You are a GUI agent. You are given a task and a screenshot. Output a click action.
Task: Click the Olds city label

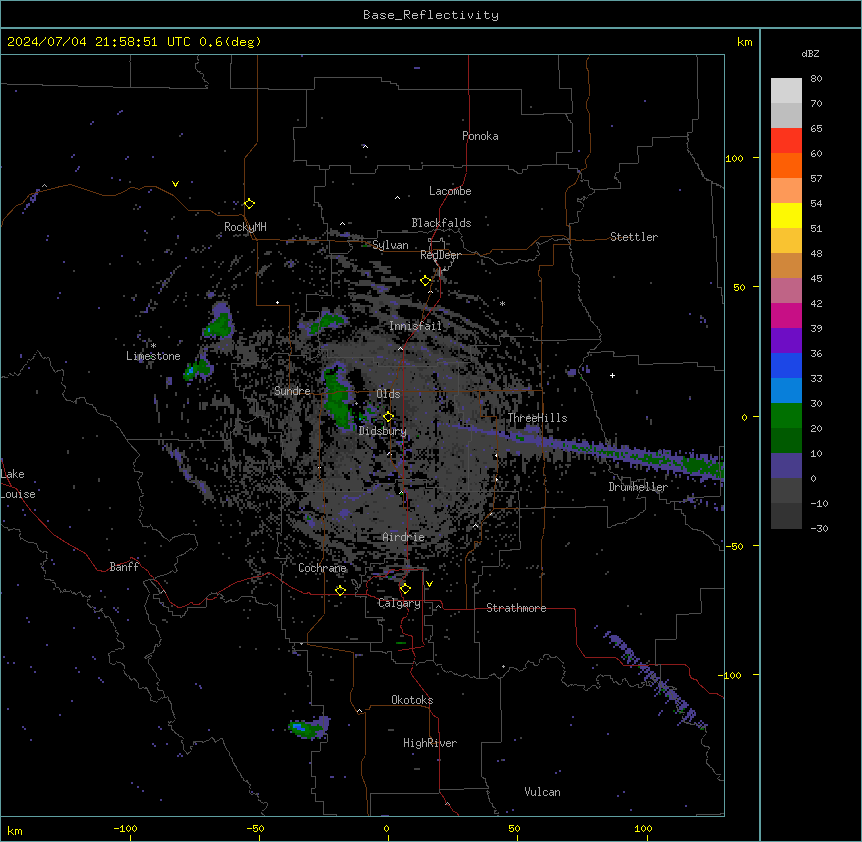tap(388, 394)
